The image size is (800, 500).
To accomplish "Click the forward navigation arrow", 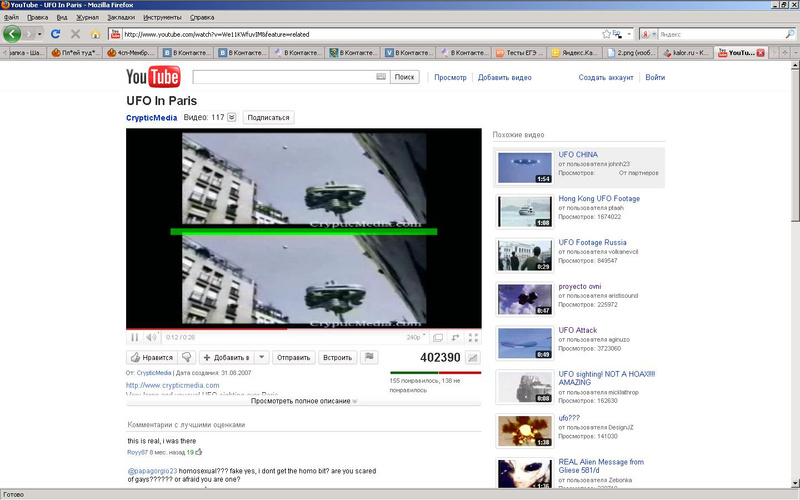I will (28, 34).
